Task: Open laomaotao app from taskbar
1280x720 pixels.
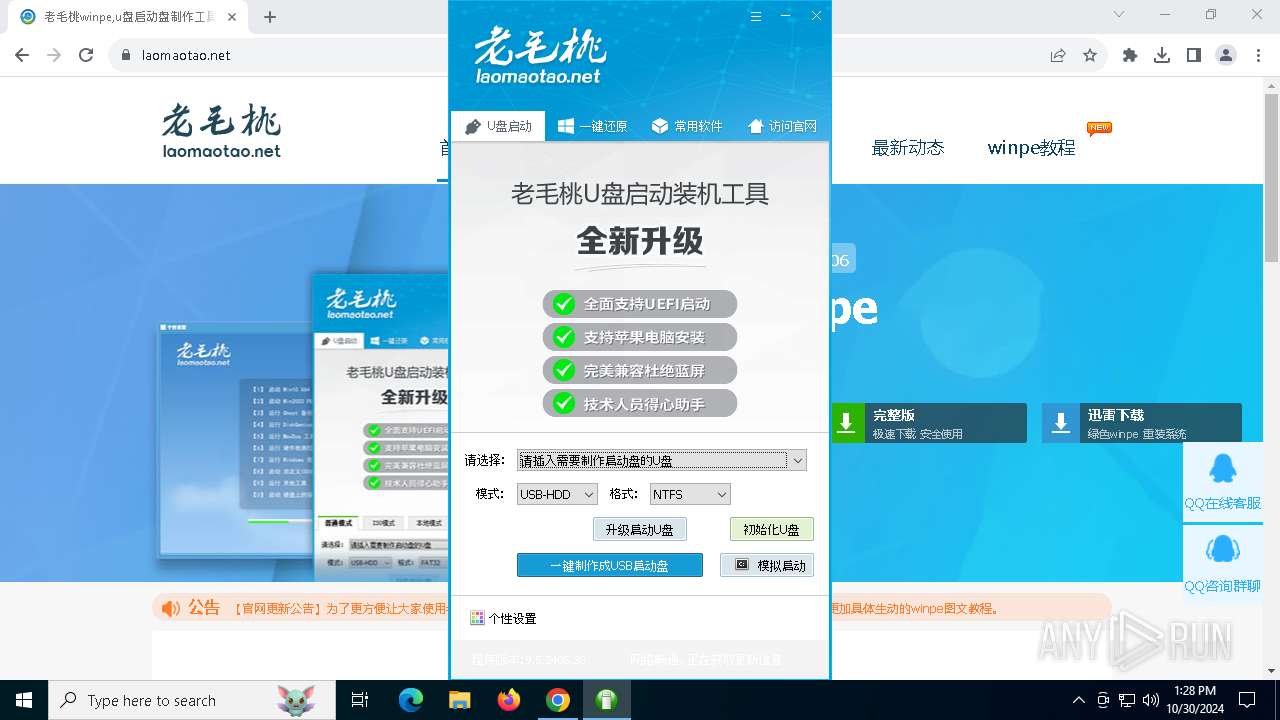Action: pos(606,700)
